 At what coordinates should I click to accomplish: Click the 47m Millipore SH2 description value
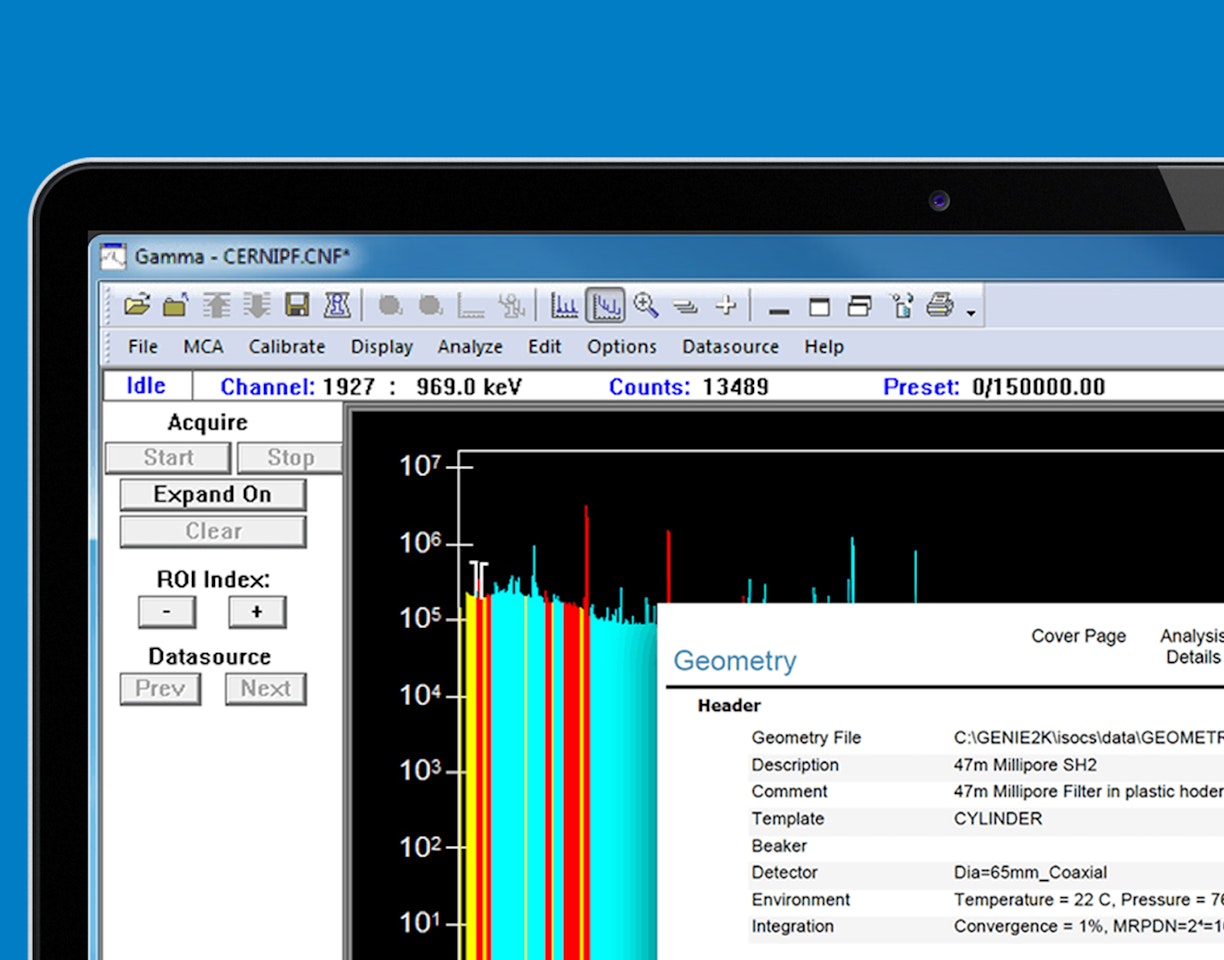[1025, 765]
